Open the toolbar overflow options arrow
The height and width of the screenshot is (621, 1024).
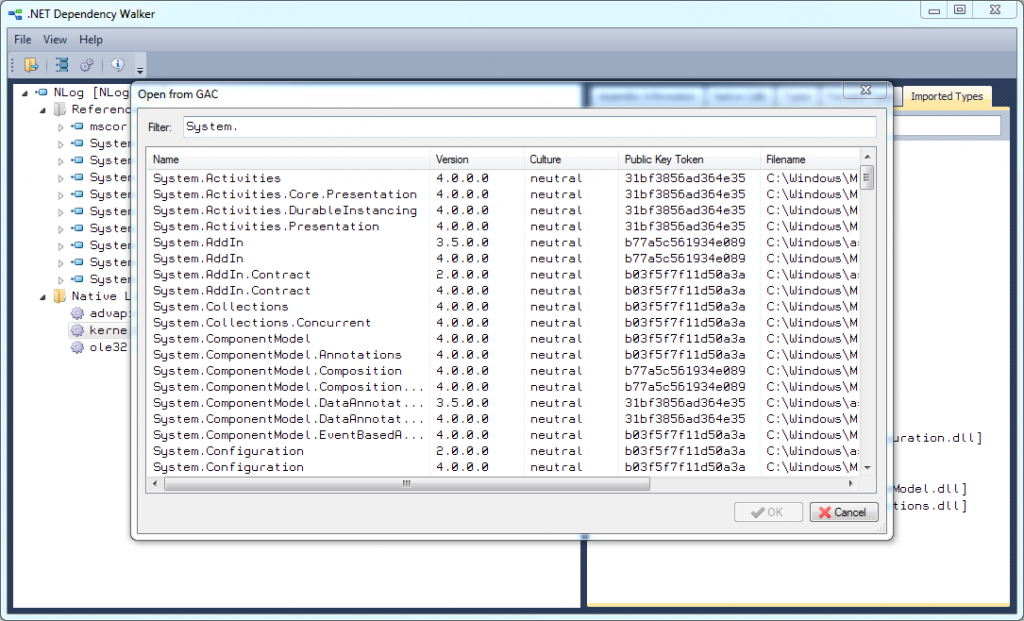[140, 69]
